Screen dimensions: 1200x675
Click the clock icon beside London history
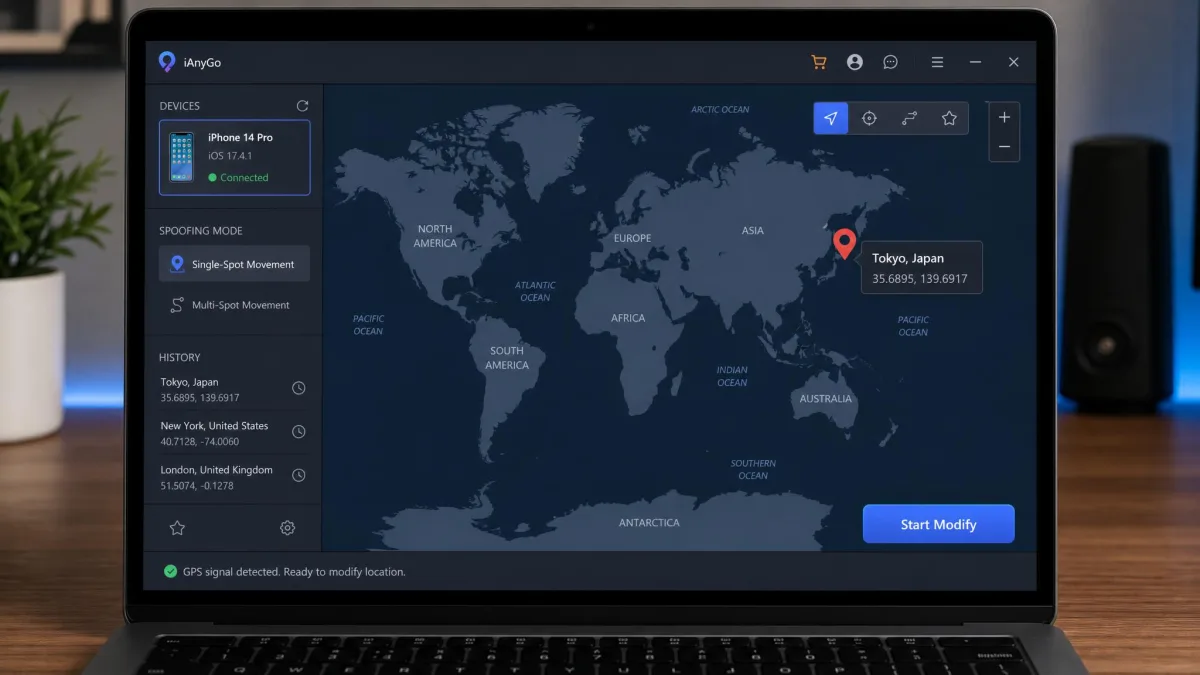pos(298,476)
